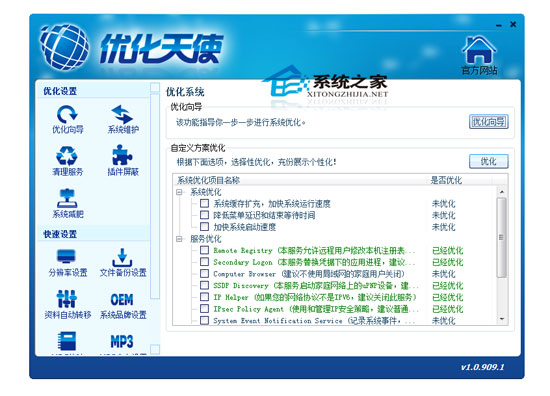
Task: Collapse the 系统优化 tree group
Action: 179,192
